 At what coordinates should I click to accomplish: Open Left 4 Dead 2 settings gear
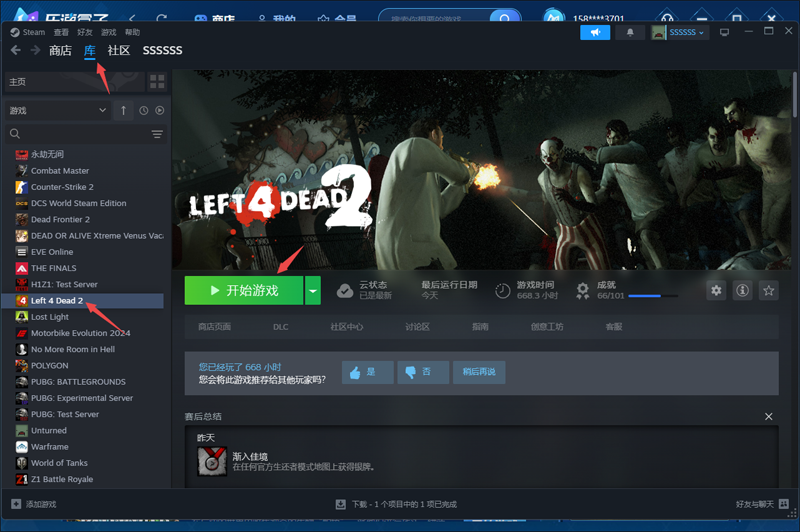[x=716, y=290]
